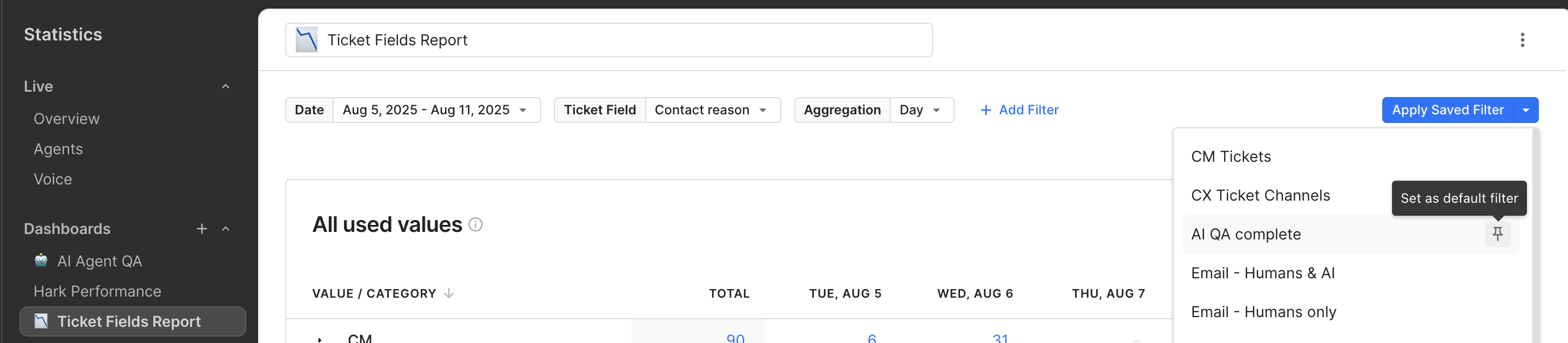Click the pin icon beside AI QA complete
This screenshot has height=343, width=1568.
point(1497,234)
